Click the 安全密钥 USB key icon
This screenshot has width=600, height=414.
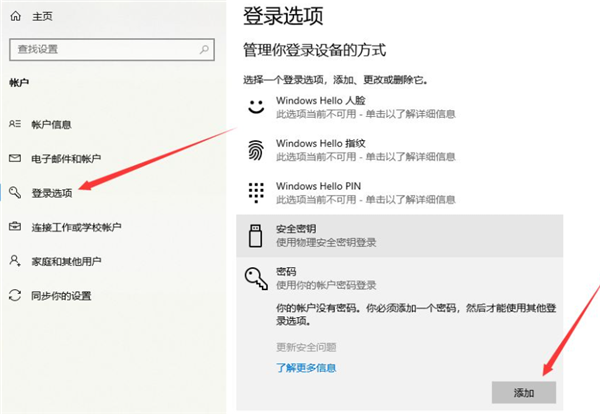point(254,235)
